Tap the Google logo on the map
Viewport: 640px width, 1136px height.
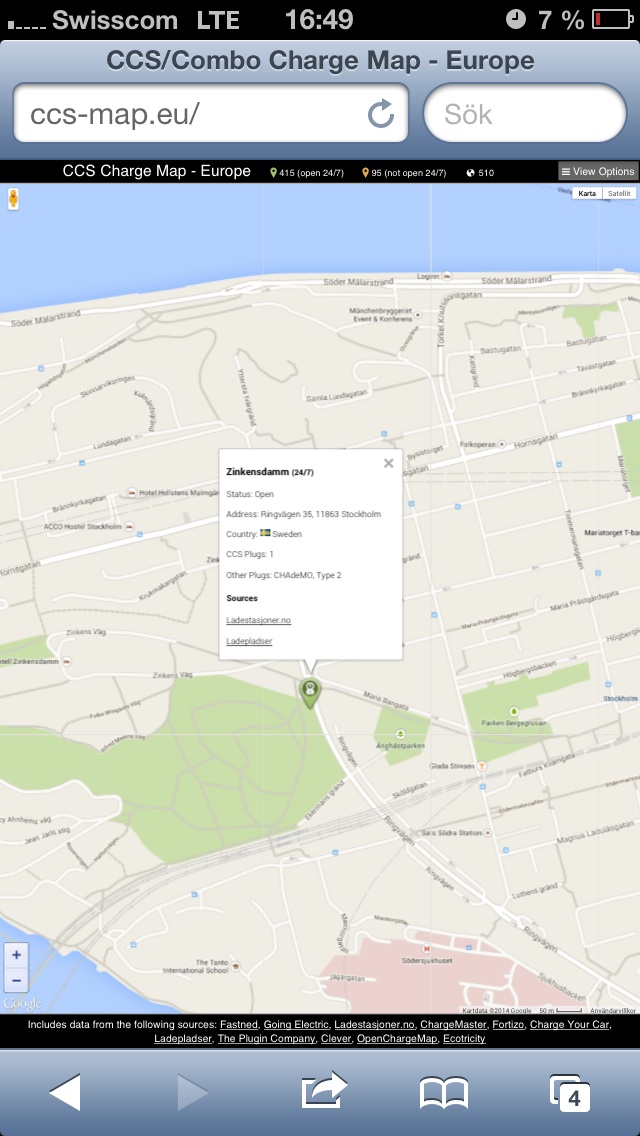(22, 1004)
